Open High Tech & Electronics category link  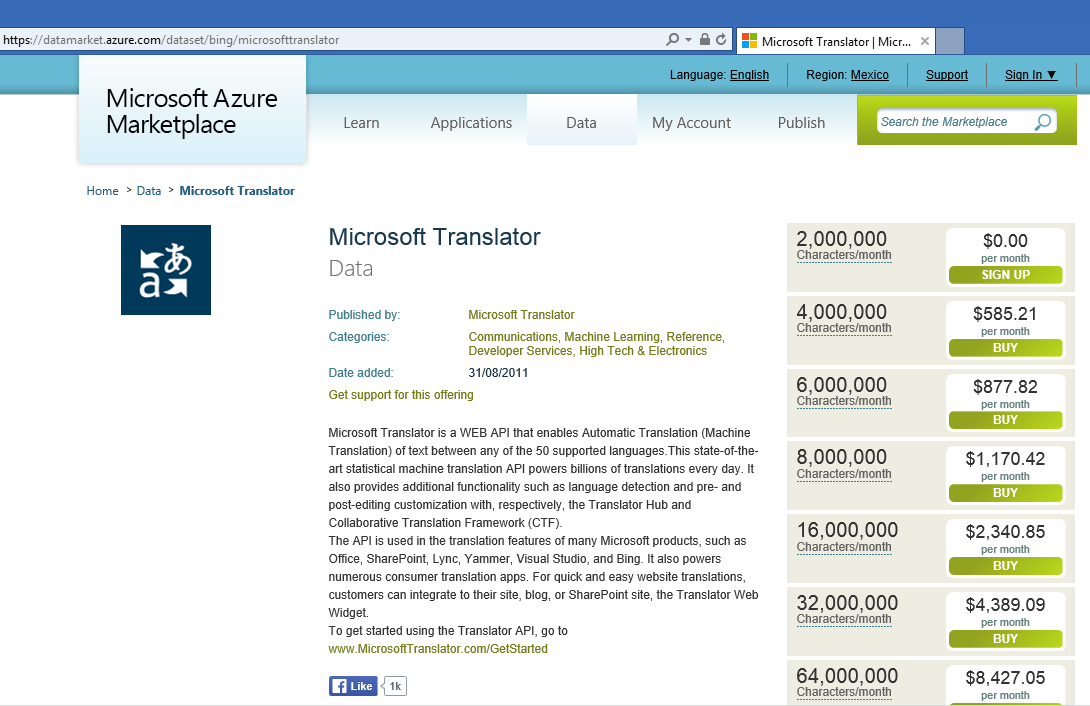click(x=643, y=351)
